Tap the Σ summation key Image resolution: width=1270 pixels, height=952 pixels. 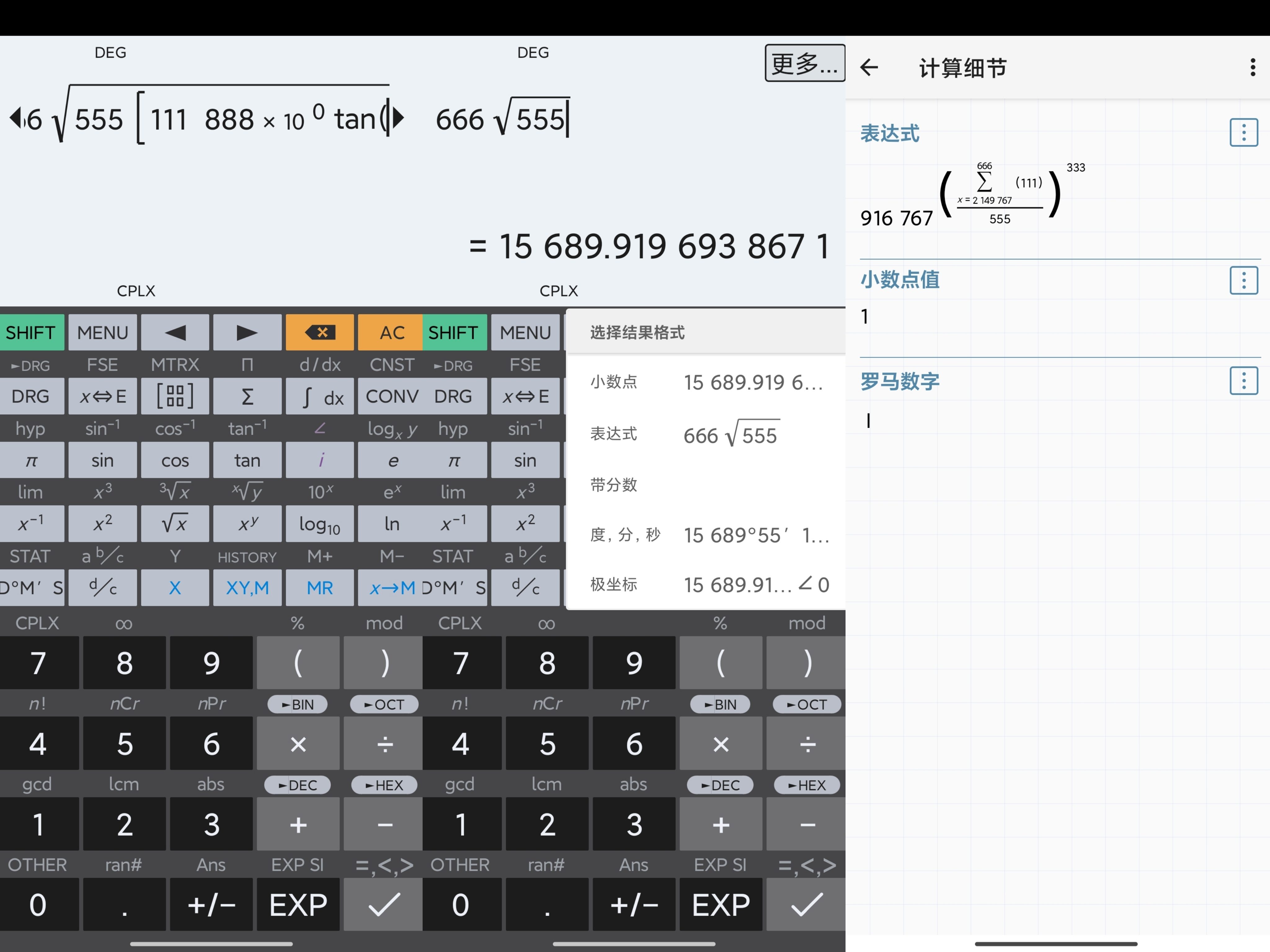click(x=247, y=396)
